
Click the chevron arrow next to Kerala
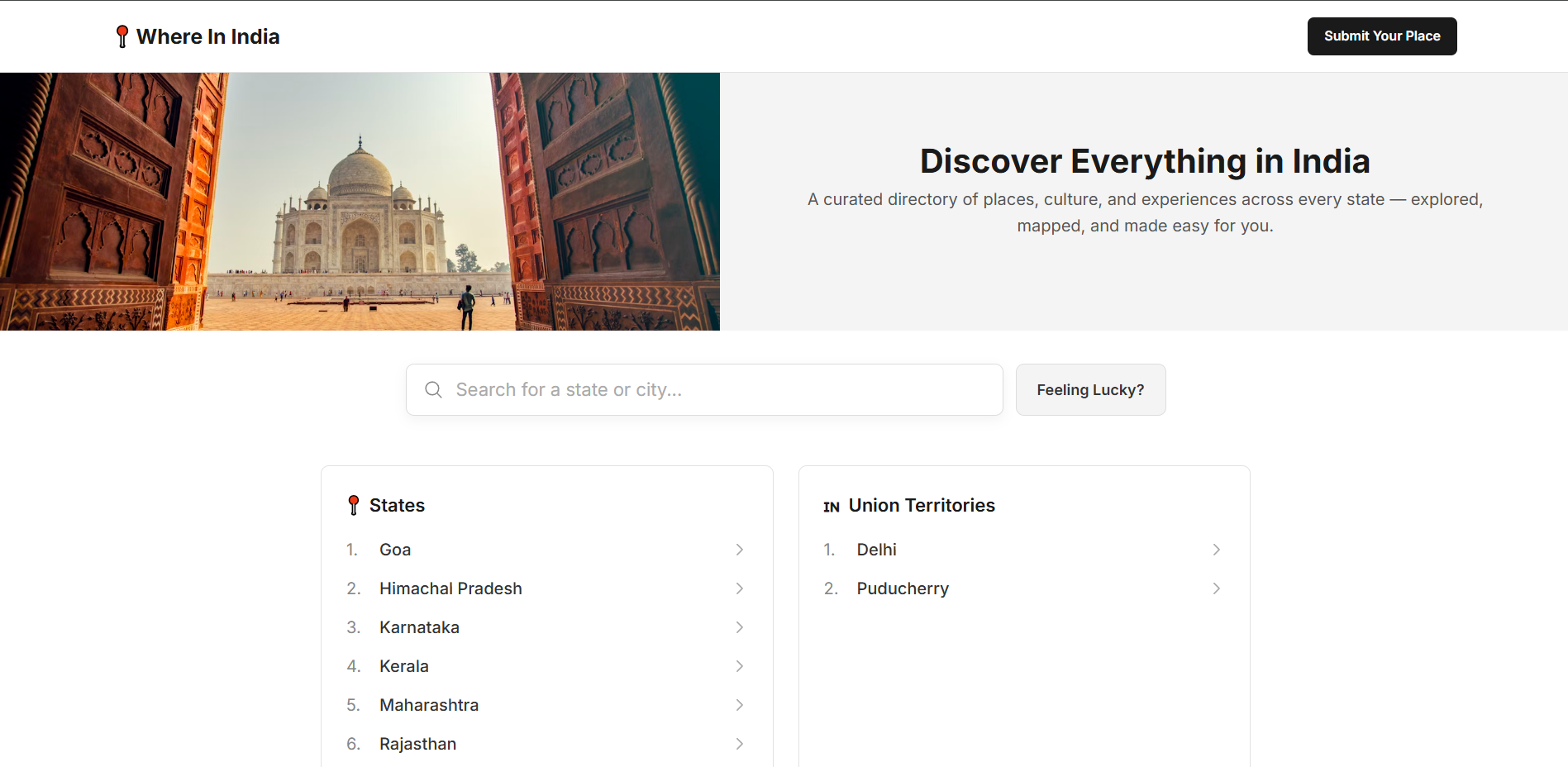pos(739,665)
